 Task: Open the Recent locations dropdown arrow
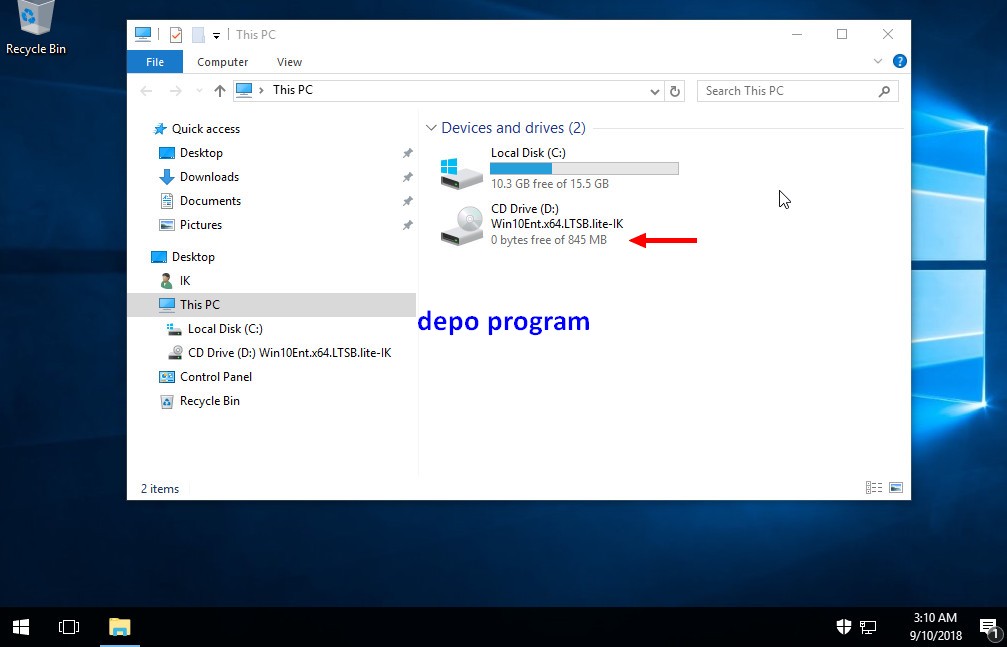[199, 91]
